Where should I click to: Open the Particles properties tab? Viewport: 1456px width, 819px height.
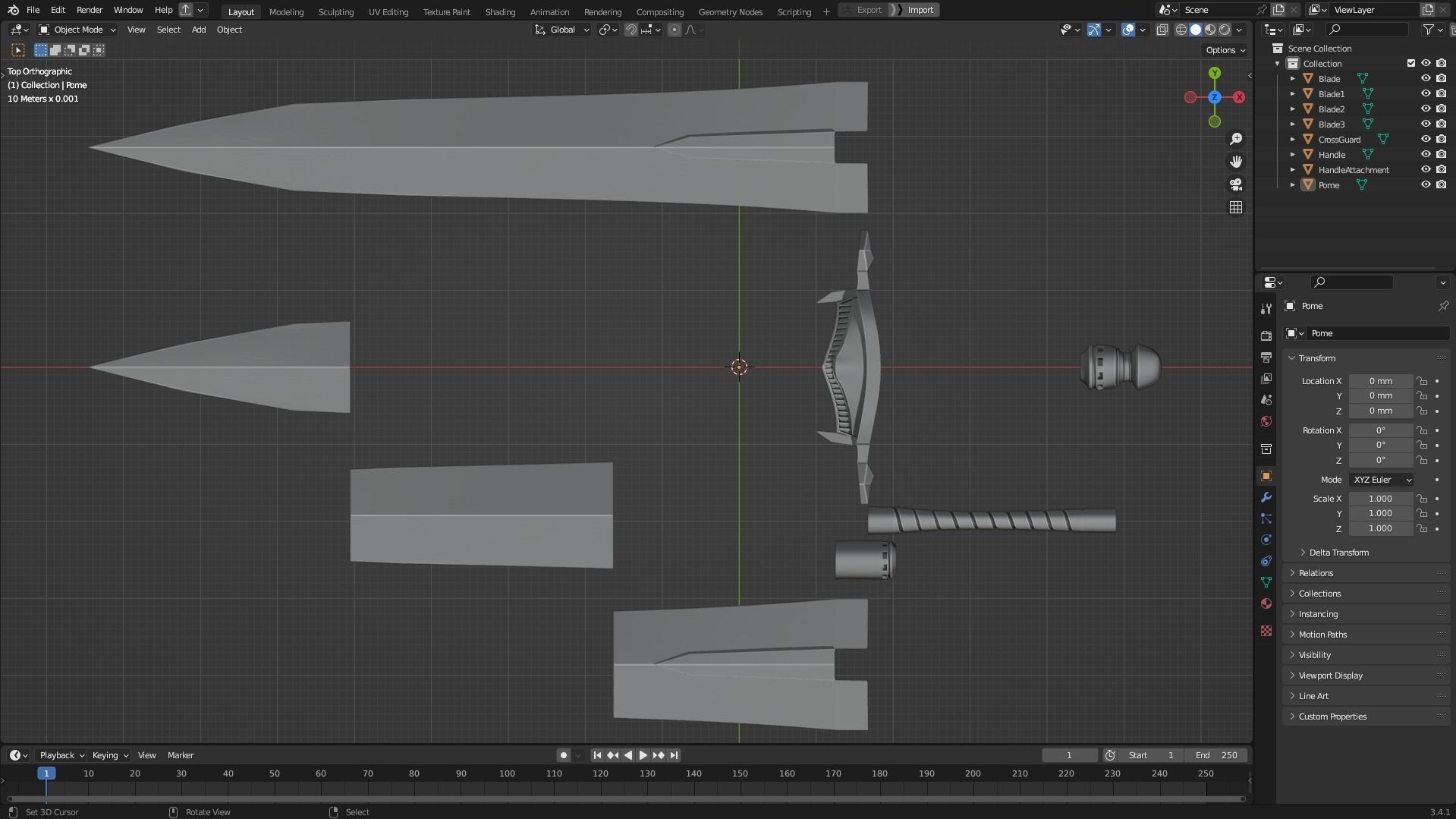(x=1266, y=518)
